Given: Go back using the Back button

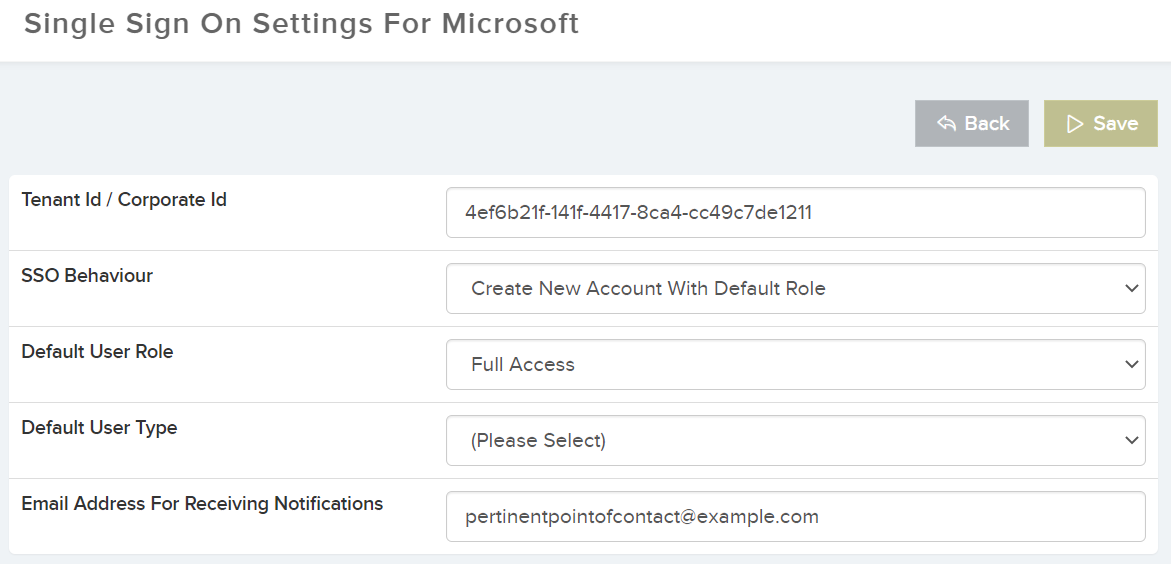Looking at the screenshot, I should (971, 124).
